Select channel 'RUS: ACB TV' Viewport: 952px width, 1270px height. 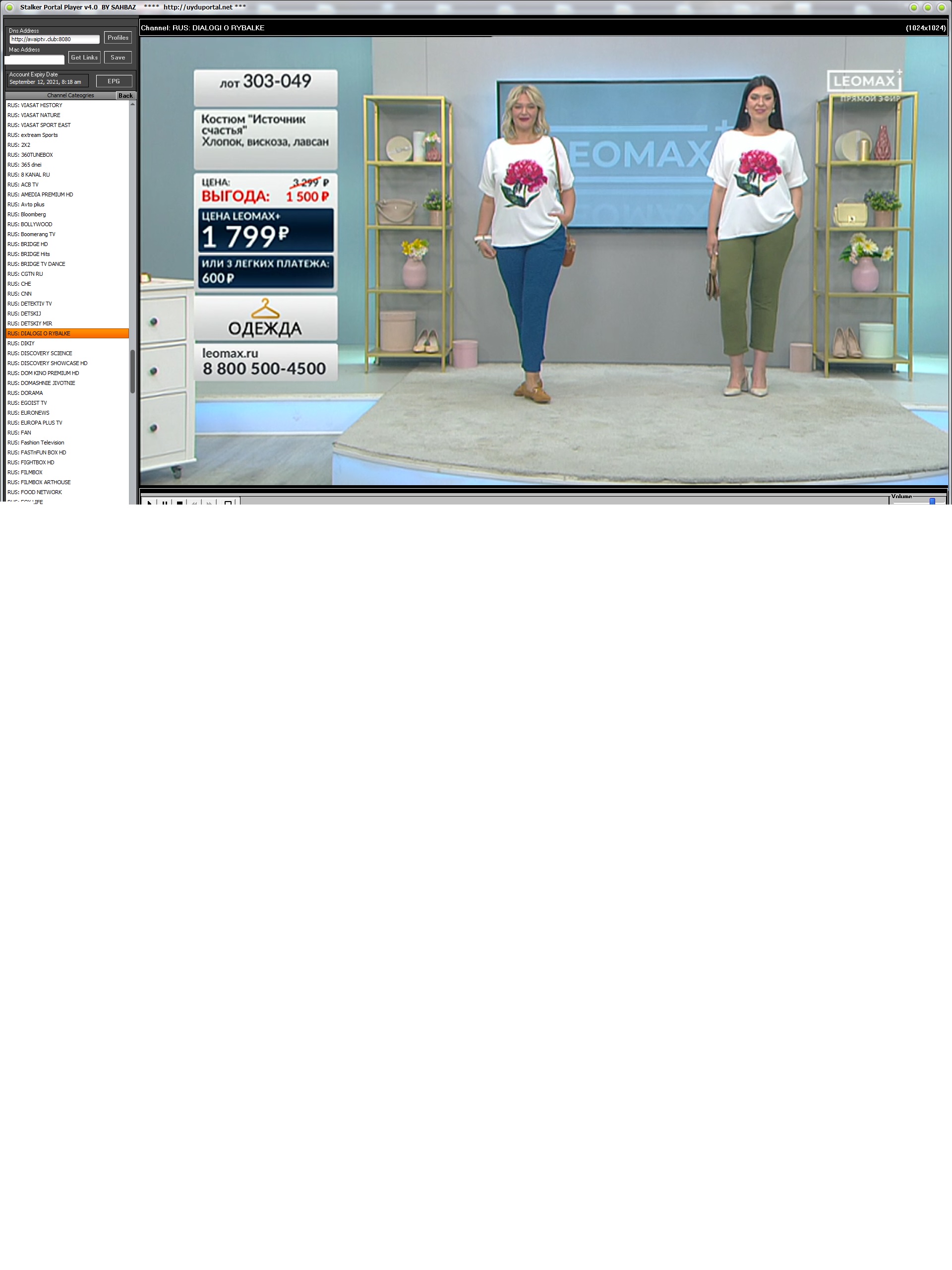tap(67, 185)
